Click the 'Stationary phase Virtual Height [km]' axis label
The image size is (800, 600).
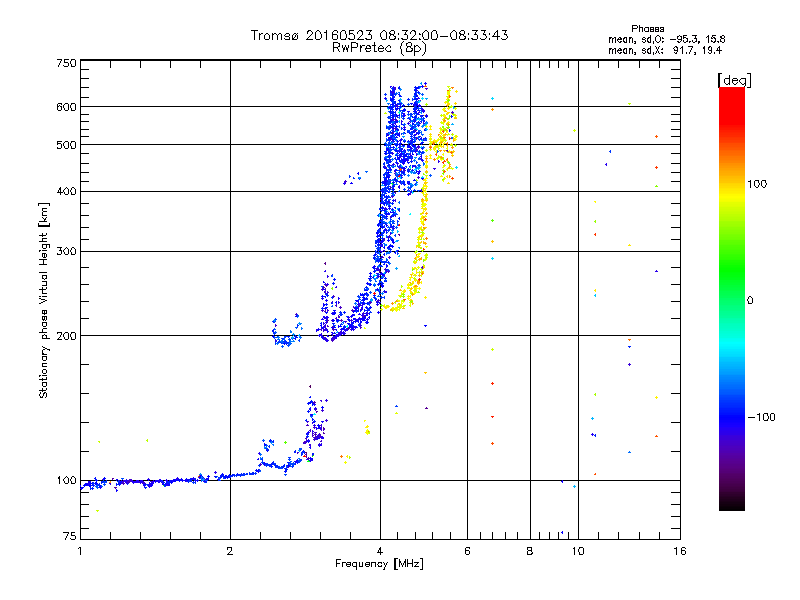(x=43, y=300)
